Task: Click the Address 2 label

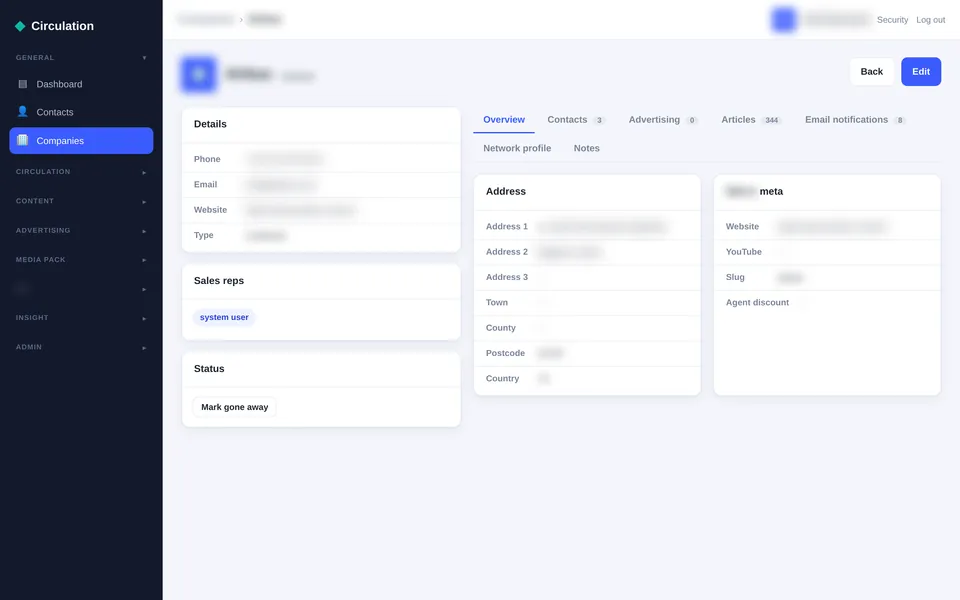Action: (x=506, y=252)
